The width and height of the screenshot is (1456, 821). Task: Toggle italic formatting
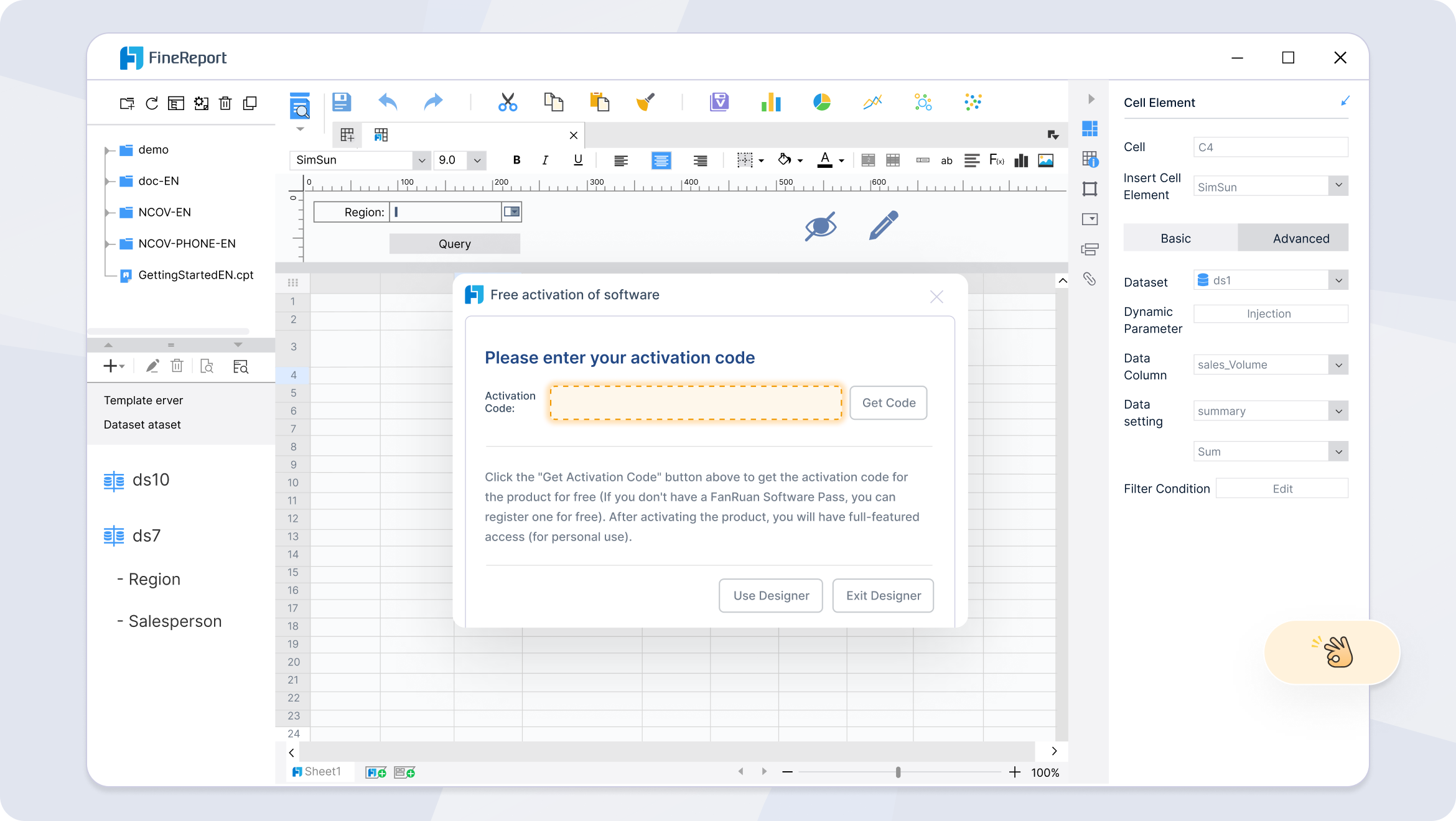545,160
